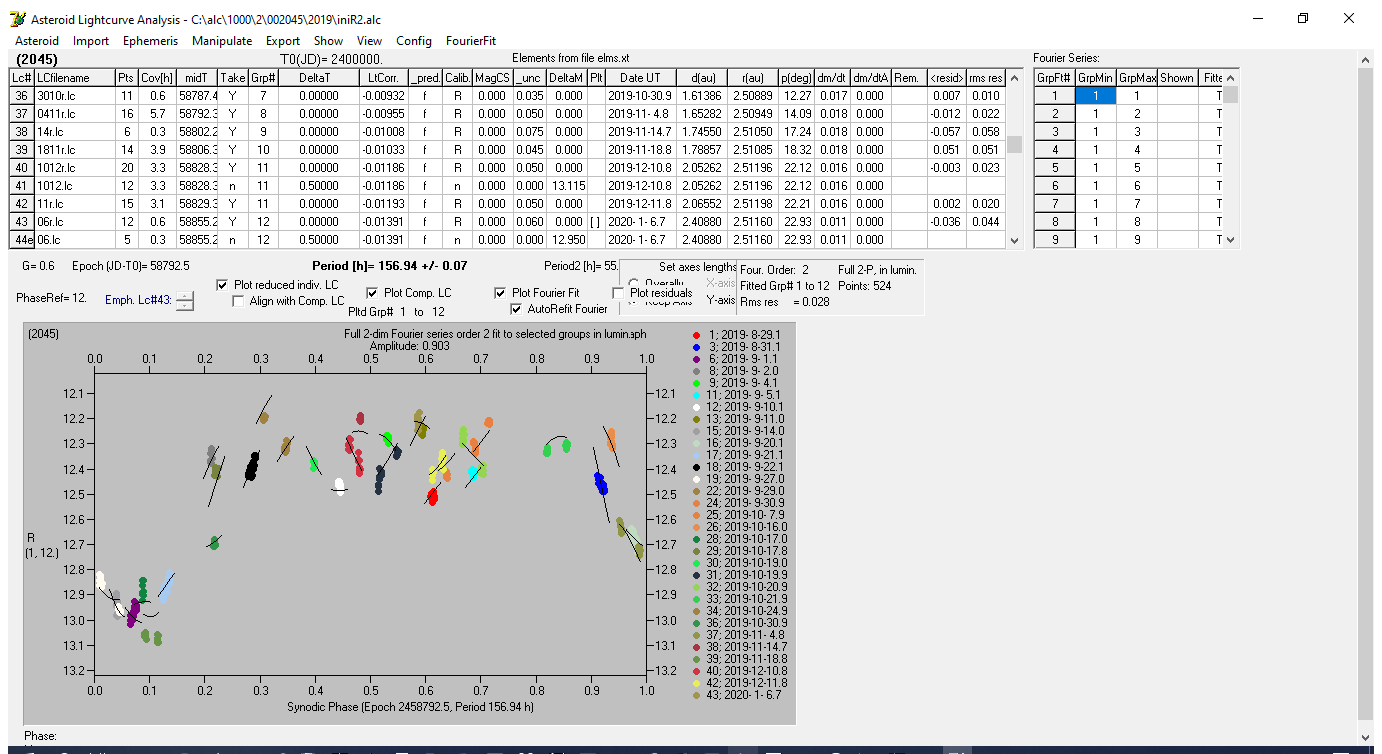Click the GrpMax column header
The height and width of the screenshot is (754, 1382).
[x=1137, y=78]
